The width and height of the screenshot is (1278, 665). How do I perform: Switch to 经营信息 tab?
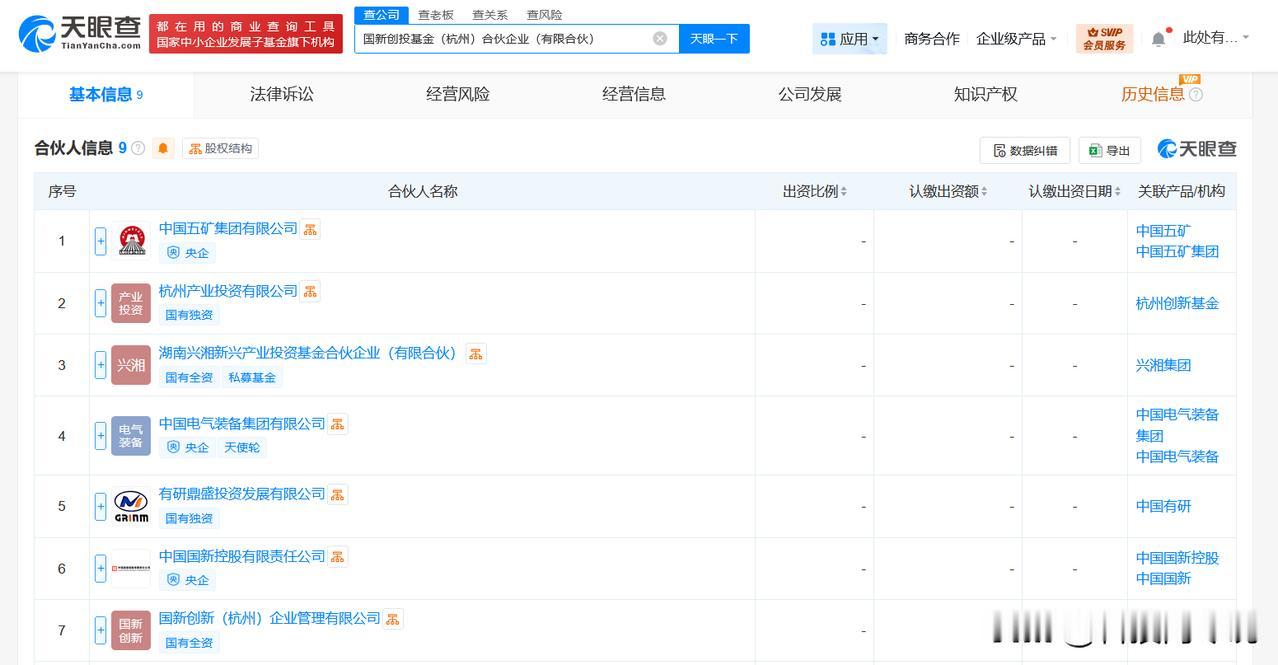pos(634,94)
